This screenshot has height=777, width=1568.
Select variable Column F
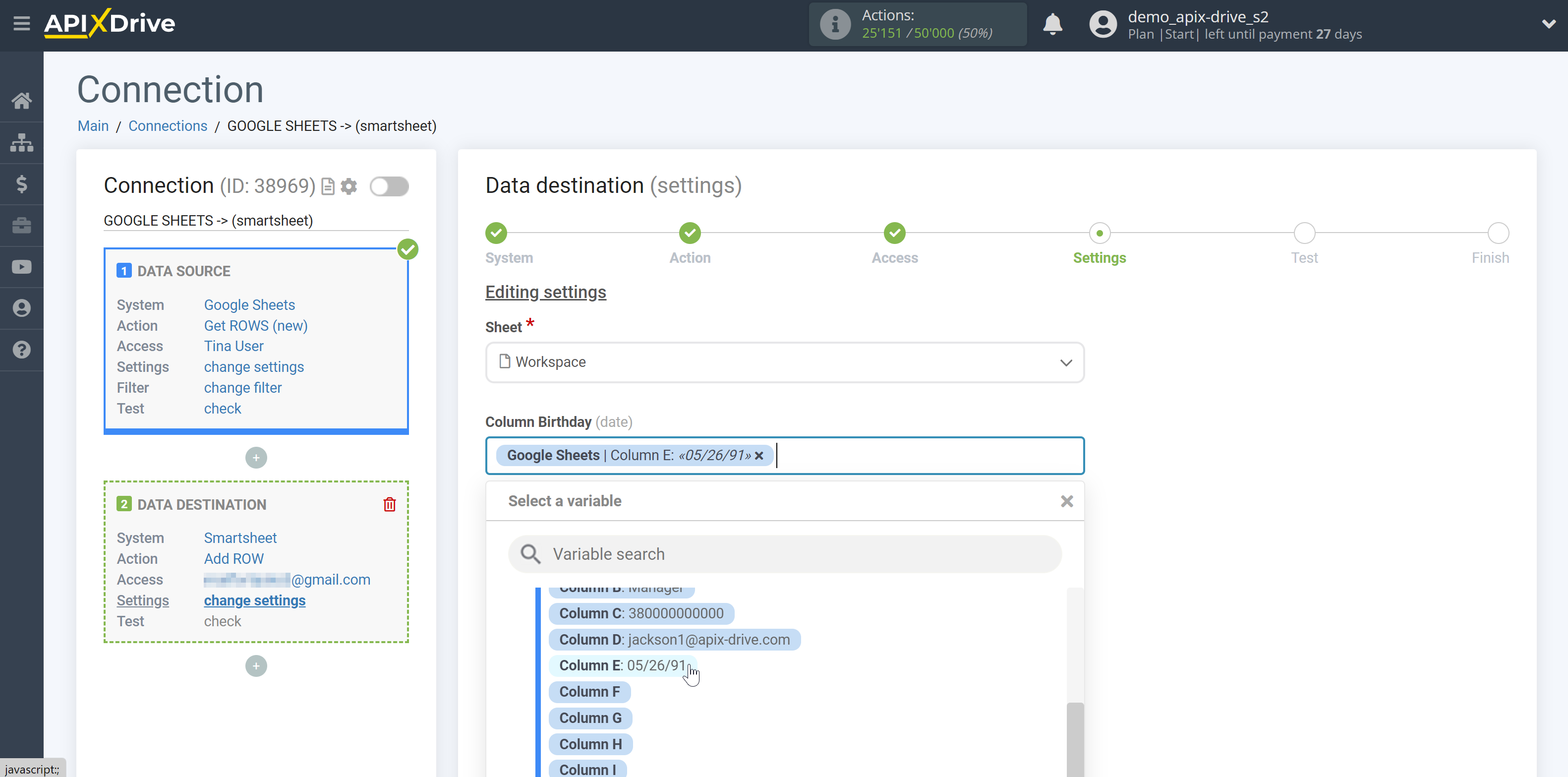[589, 692]
